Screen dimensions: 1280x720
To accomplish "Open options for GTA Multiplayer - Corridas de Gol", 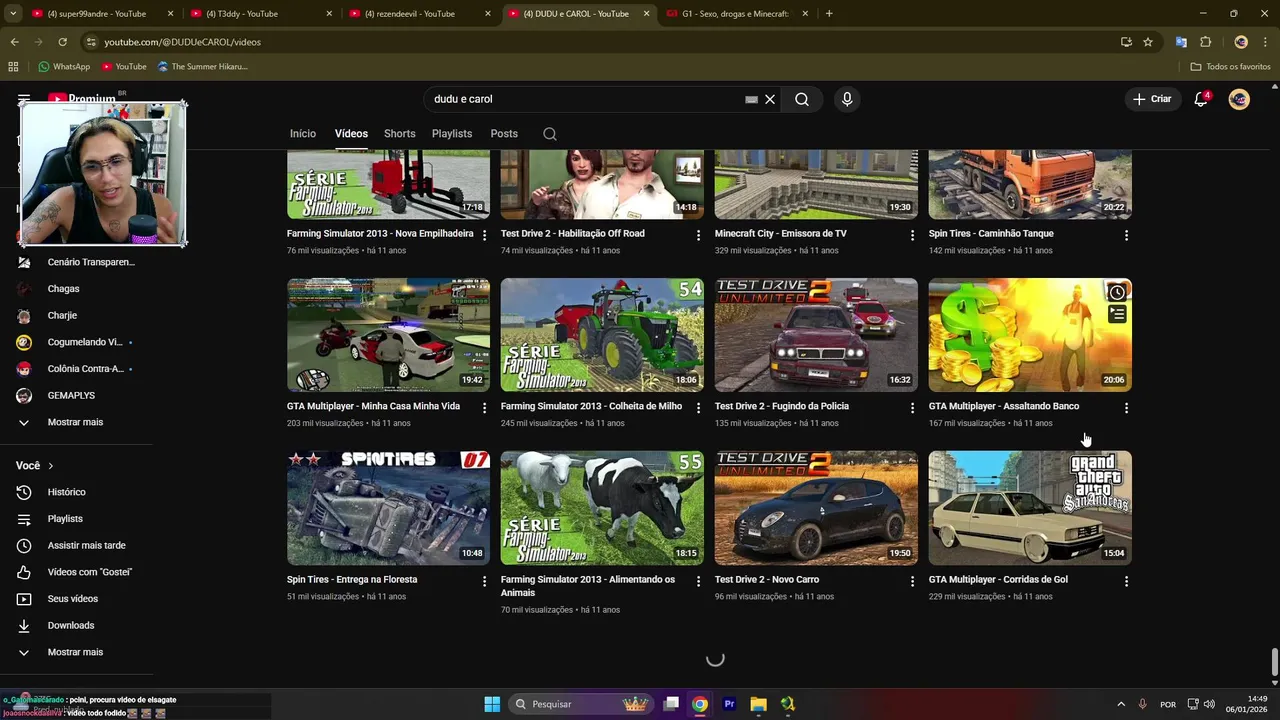I will [1126, 581].
